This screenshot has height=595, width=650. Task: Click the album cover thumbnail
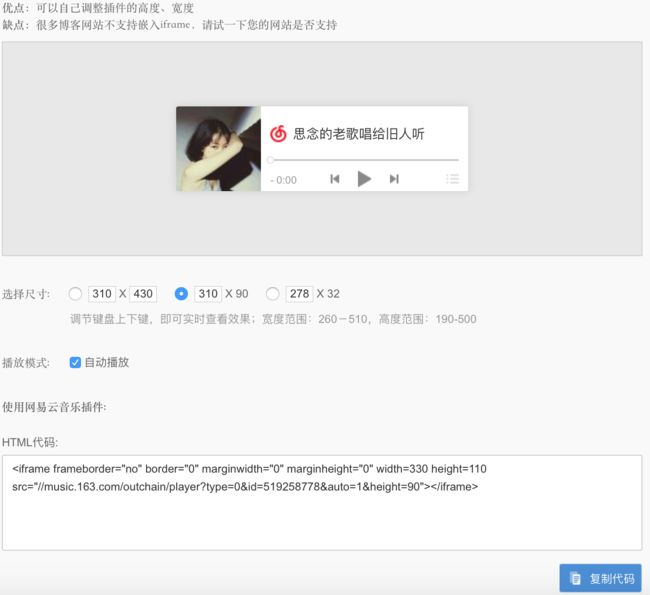click(x=218, y=148)
